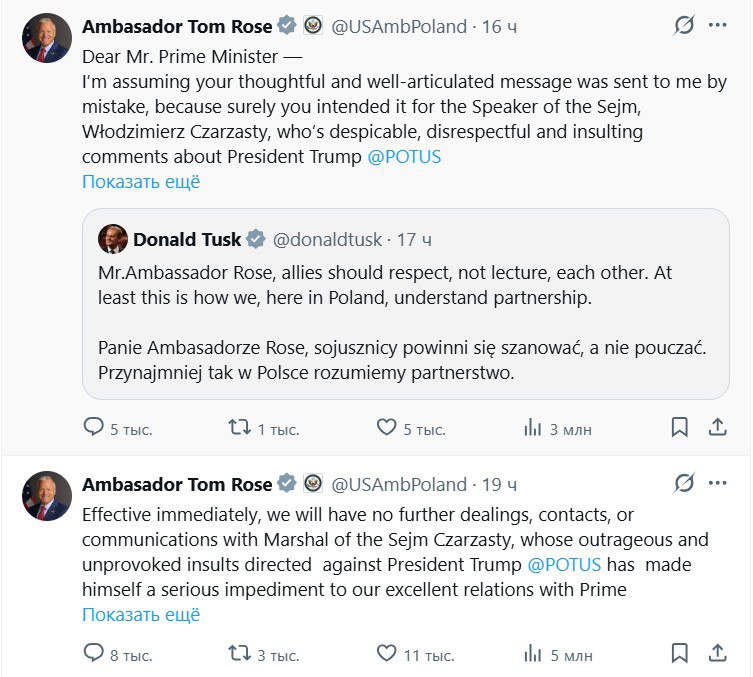
Task: Like the second post with 11 тыс.
Action: tap(387, 654)
